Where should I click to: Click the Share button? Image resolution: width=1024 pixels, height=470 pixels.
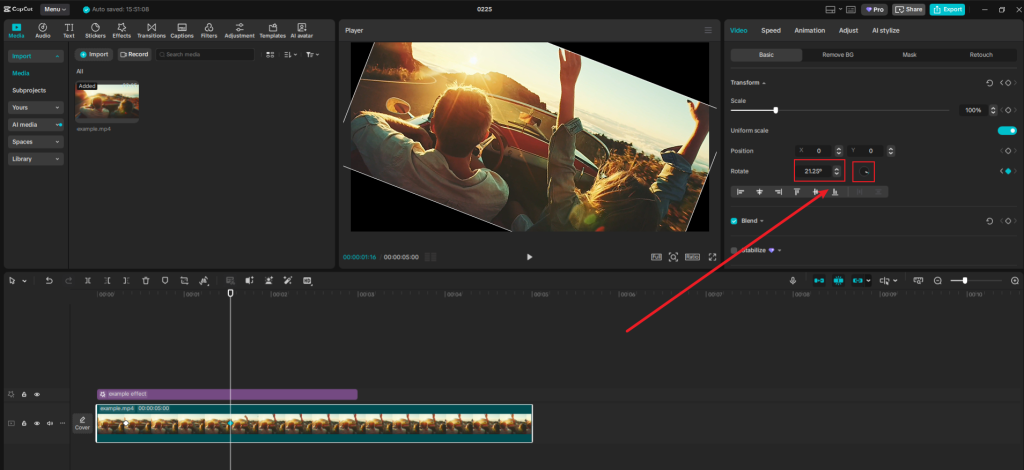point(908,9)
